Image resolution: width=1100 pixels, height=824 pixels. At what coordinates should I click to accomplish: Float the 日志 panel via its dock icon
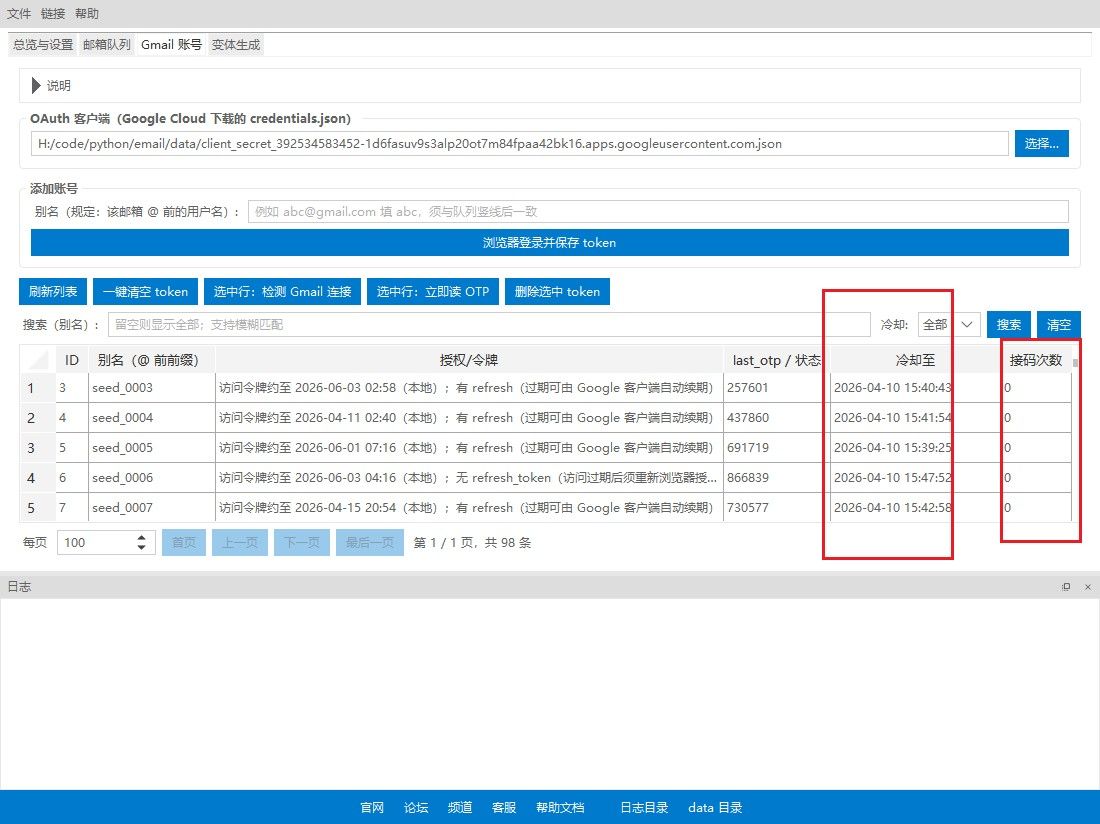tap(1066, 587)
